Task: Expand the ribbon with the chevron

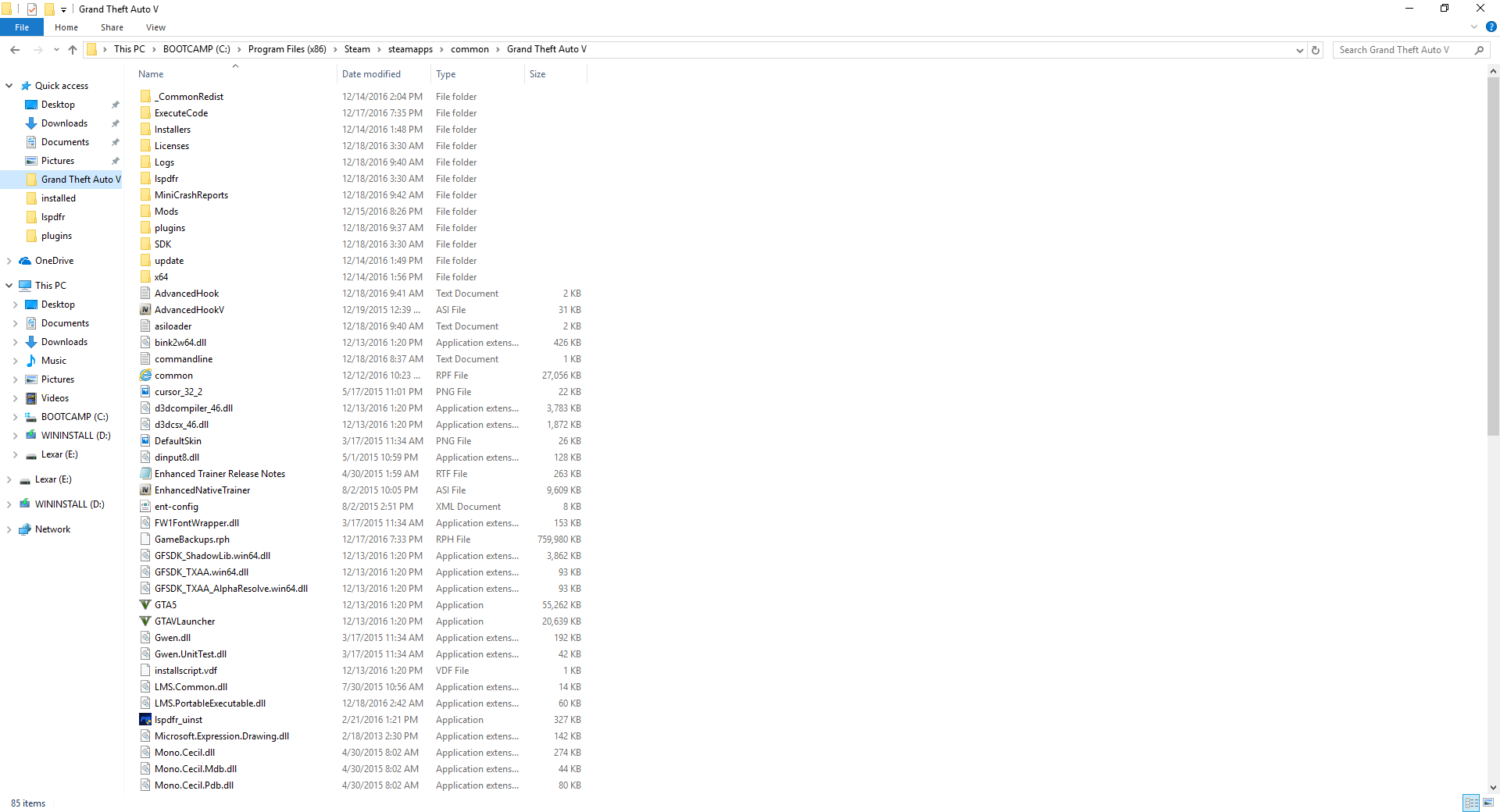Action: pyautogui.click(x=1474, y=27)
